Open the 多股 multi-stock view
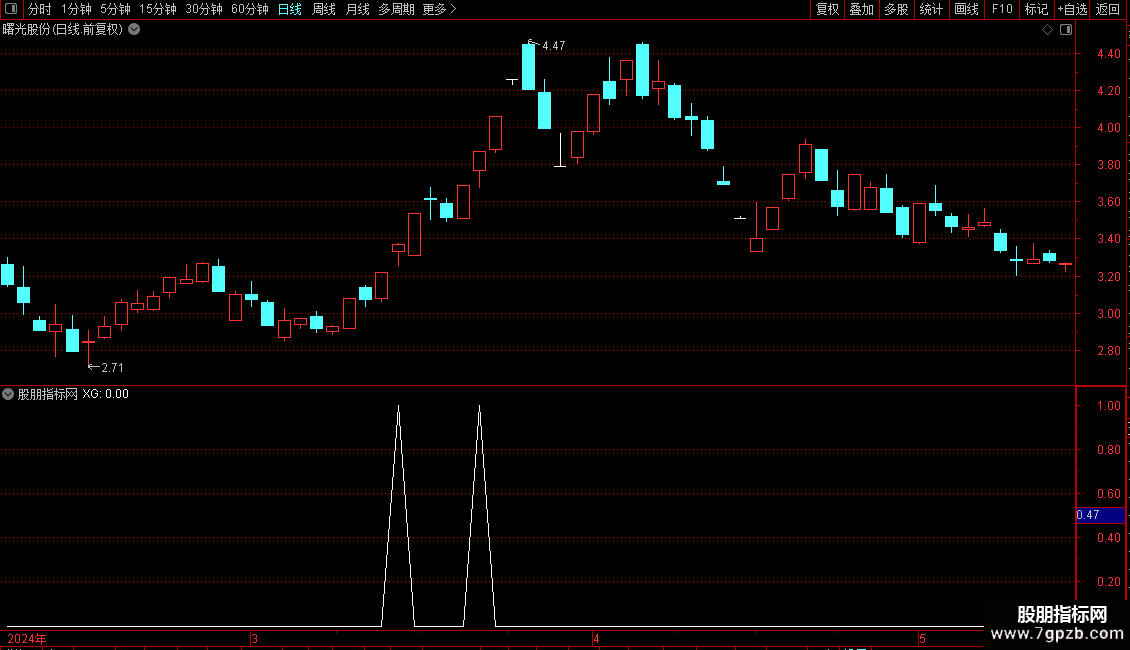This screenshot has width=1130, height=650. (896, 9)
